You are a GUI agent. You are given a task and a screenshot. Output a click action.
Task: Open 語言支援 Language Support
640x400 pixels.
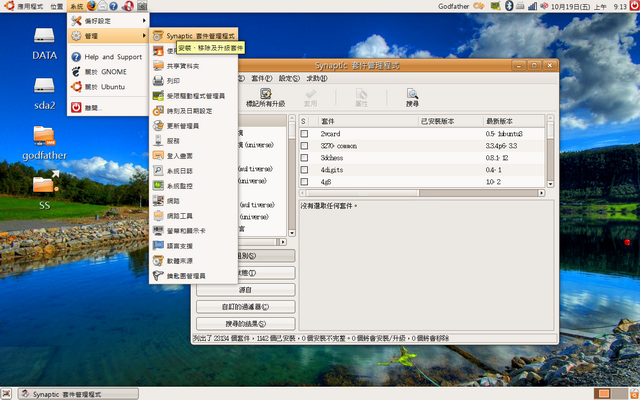pos(193,246)
